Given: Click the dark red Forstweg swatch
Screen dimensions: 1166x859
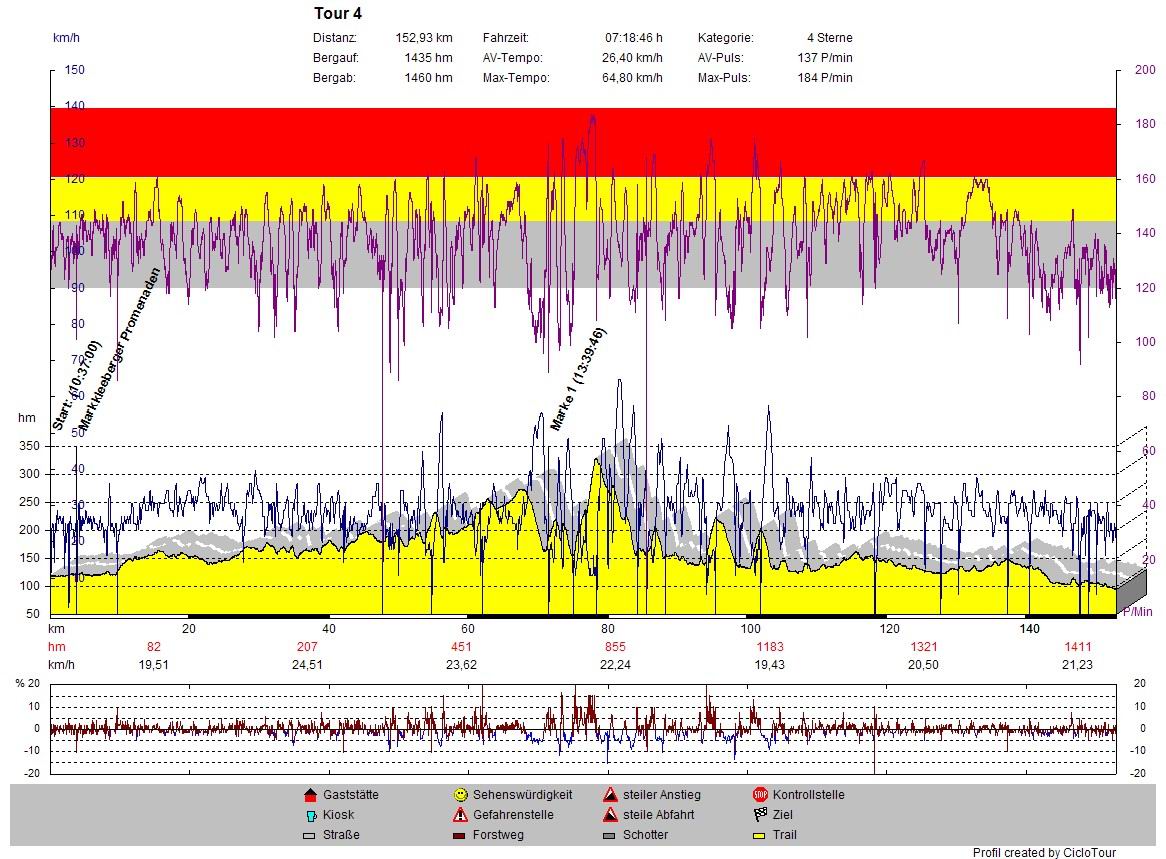Looking at the screenshot, I should (x=460, y=835).
